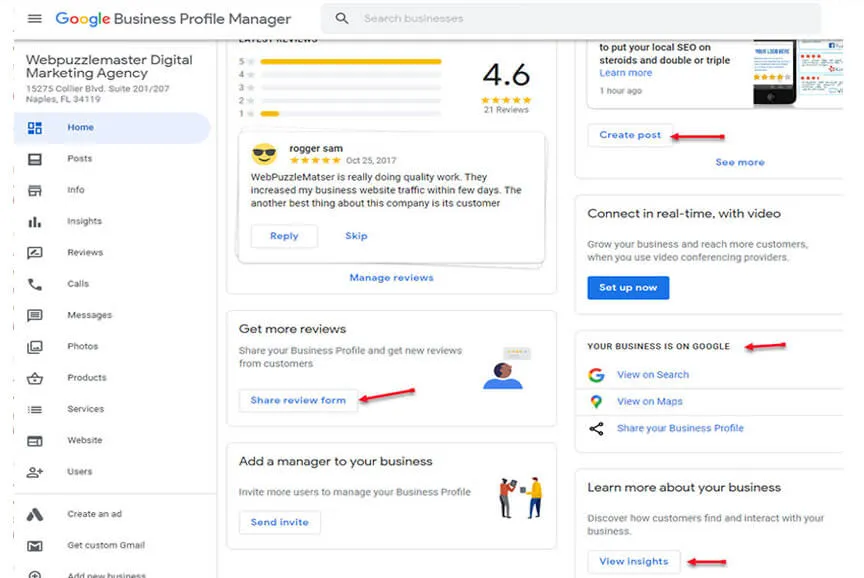The height and width of the screenshot is (578, 864).
Task: Click the Create post button
Action: pos(630,135)
